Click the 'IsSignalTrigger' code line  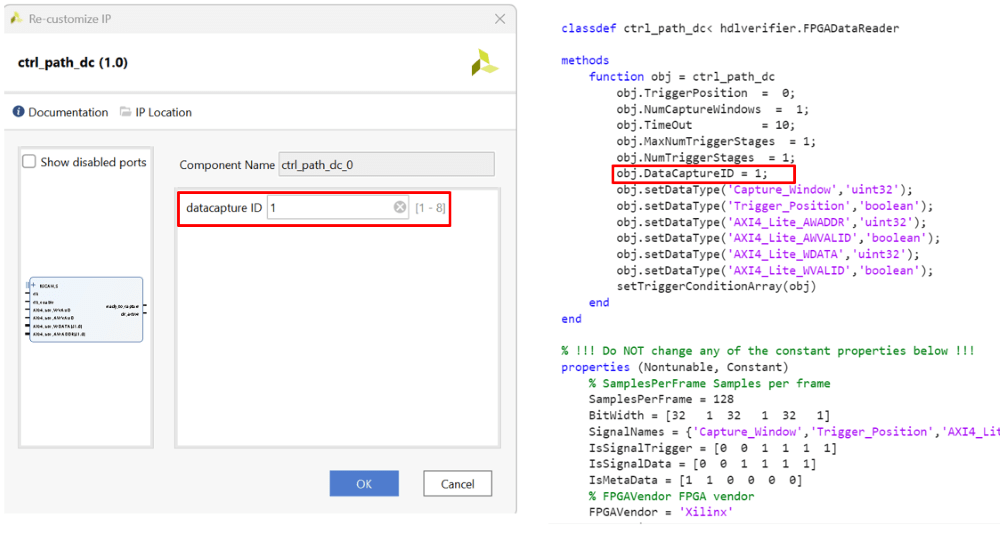pos(712,448)
